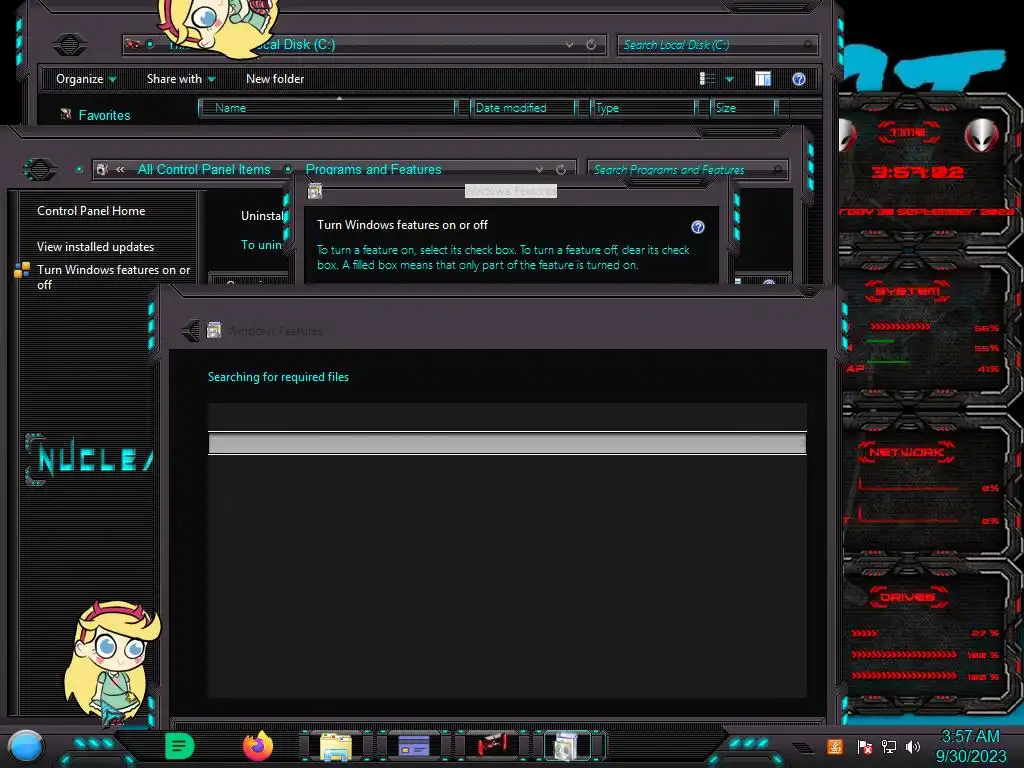Open View installed updates link

(x=95, y=247)
